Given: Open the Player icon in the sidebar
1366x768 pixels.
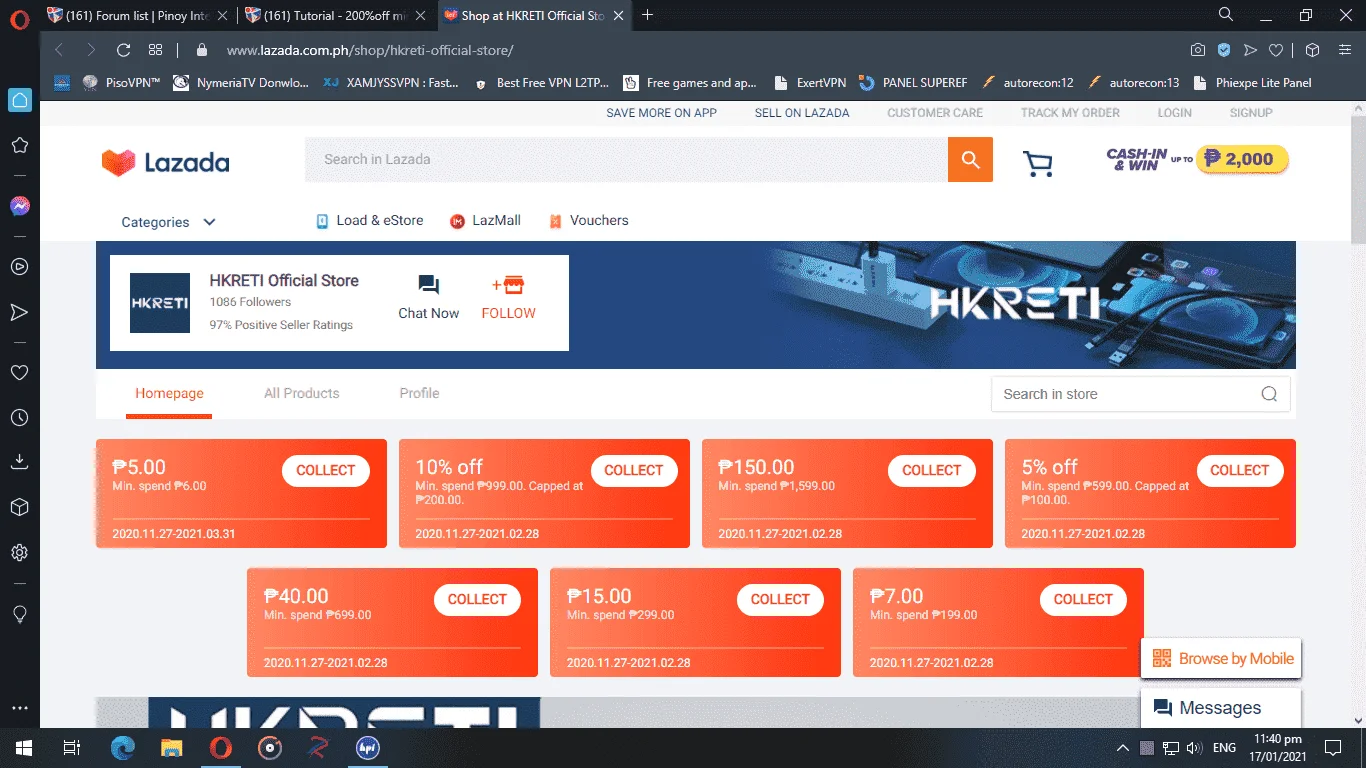Looking at the screenshot, I should point(19,267).
